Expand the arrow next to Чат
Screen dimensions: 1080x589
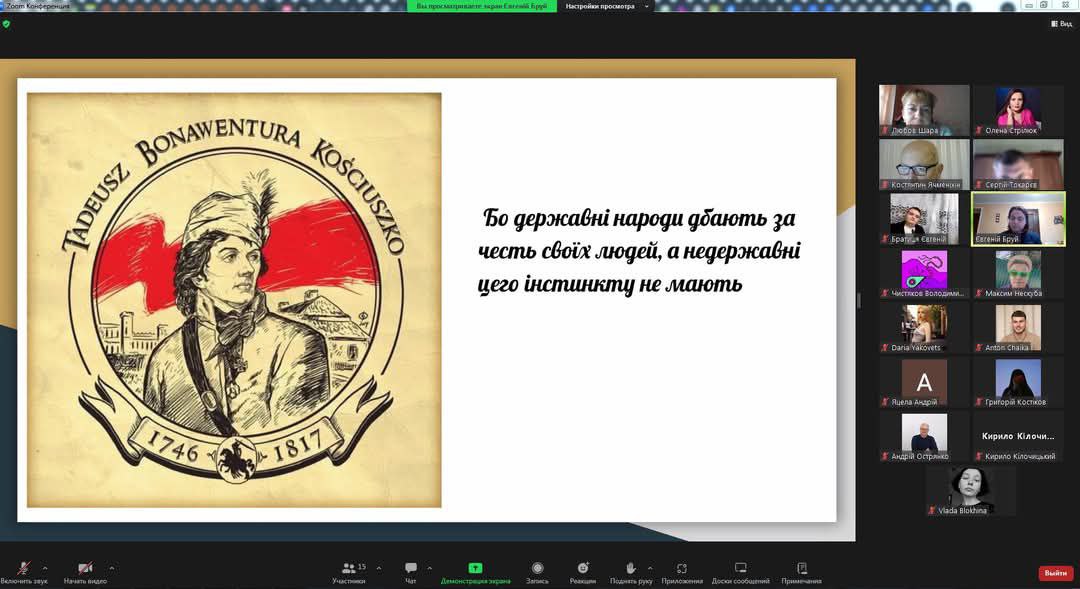429,568
